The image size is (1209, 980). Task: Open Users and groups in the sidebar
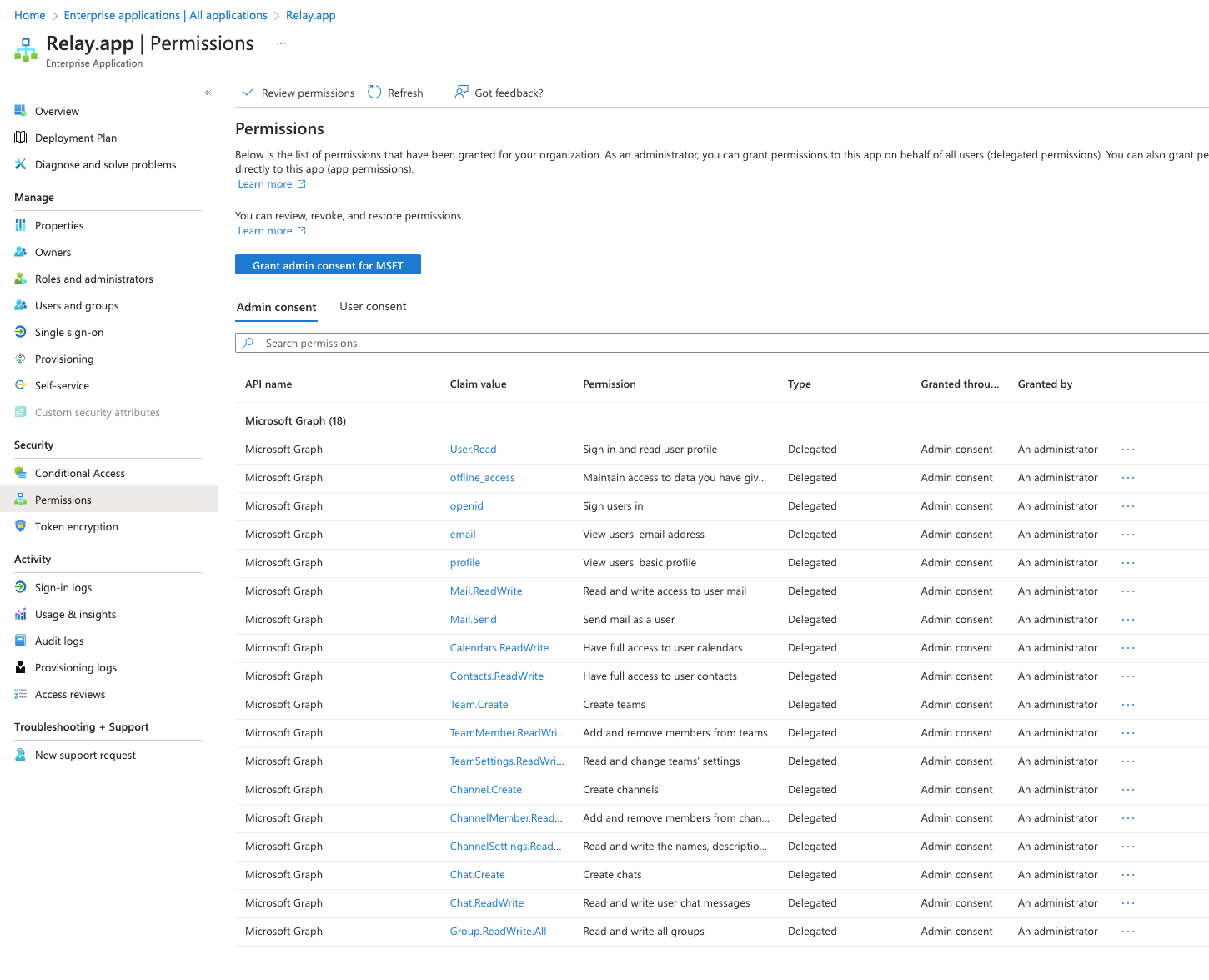pyautogui.click(x=76, y=305)
